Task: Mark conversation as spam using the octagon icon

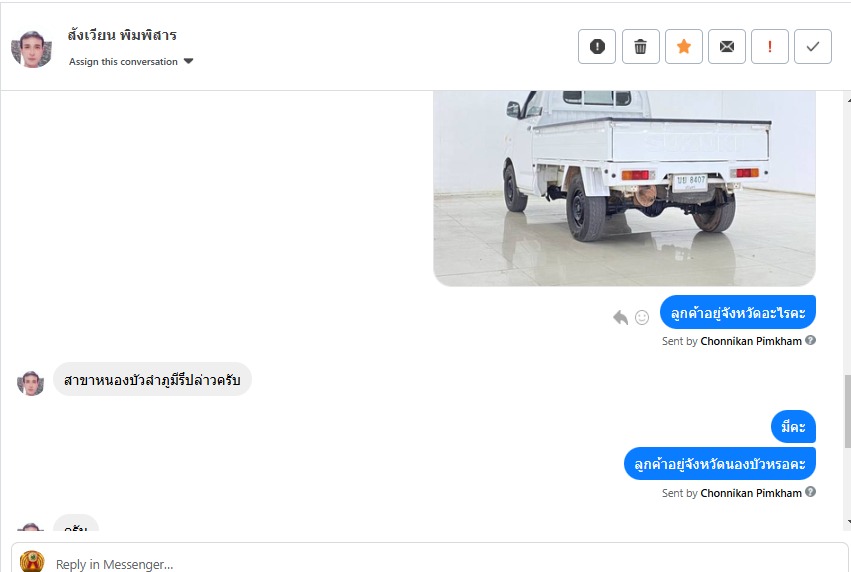Action: 596,47
